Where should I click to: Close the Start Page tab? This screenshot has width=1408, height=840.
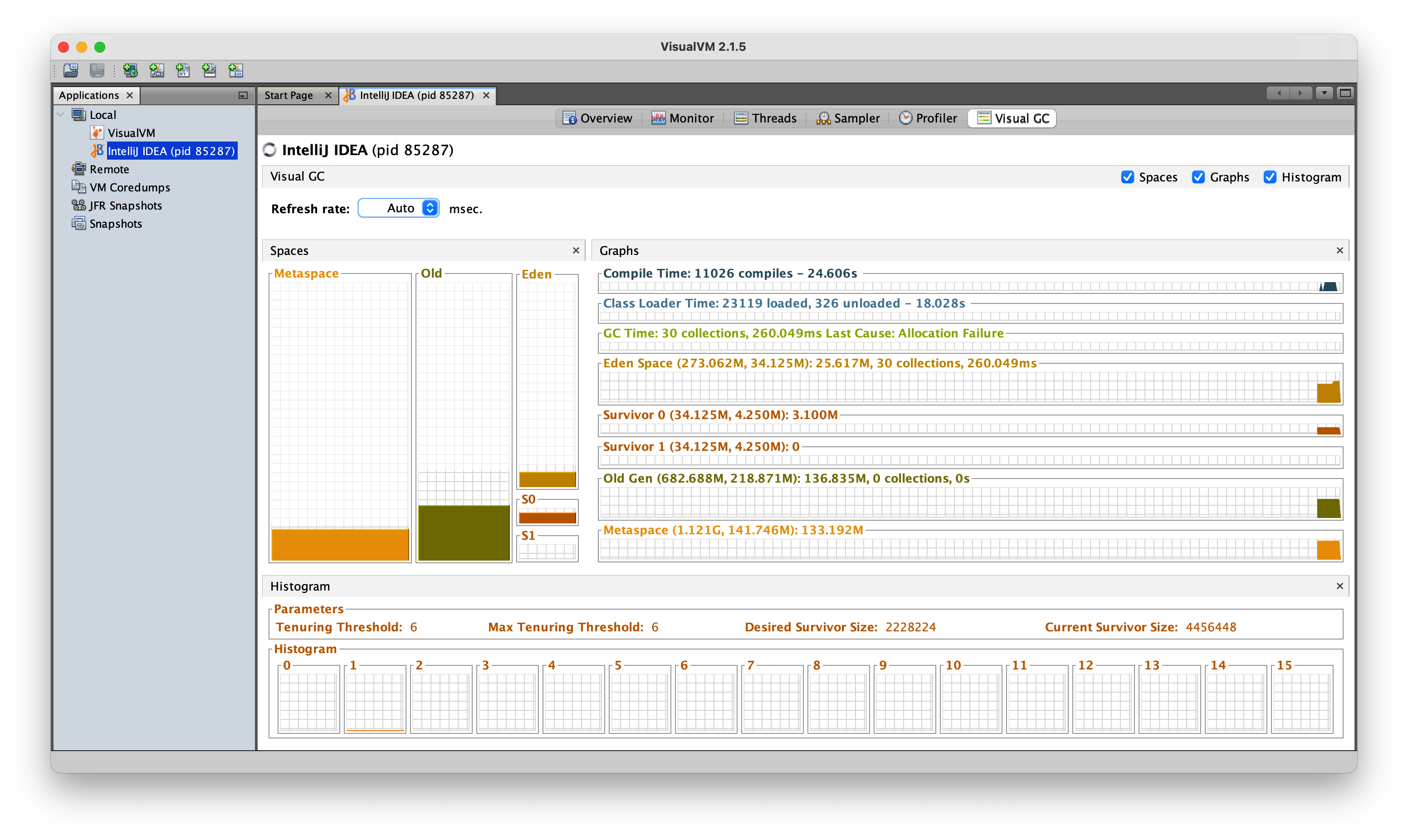[328, 95]
